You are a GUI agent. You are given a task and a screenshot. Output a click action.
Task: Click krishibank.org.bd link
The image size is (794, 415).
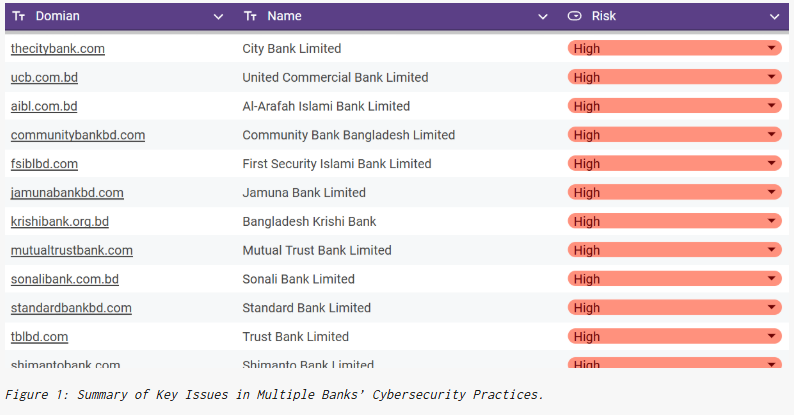pyautogui.click(x=60, y=222)
